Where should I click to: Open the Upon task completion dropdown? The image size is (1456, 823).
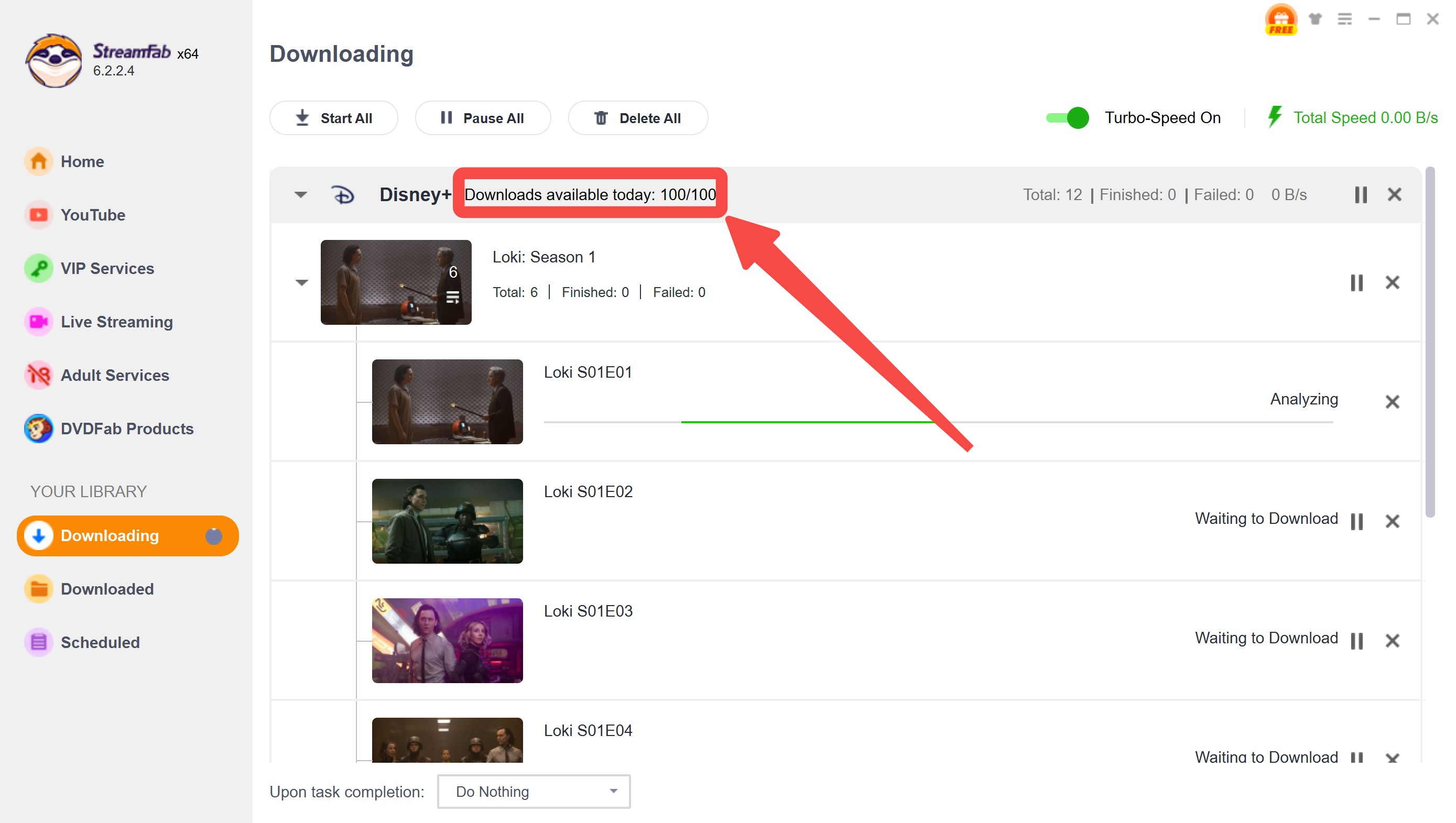tap(534, 792)
